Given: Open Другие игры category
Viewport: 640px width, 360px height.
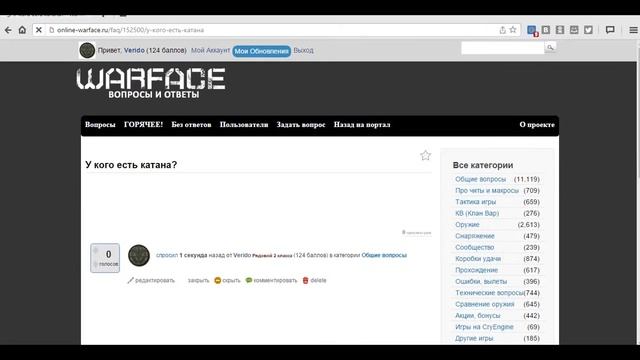Looking at the screenshot, I should pos(474,338).
